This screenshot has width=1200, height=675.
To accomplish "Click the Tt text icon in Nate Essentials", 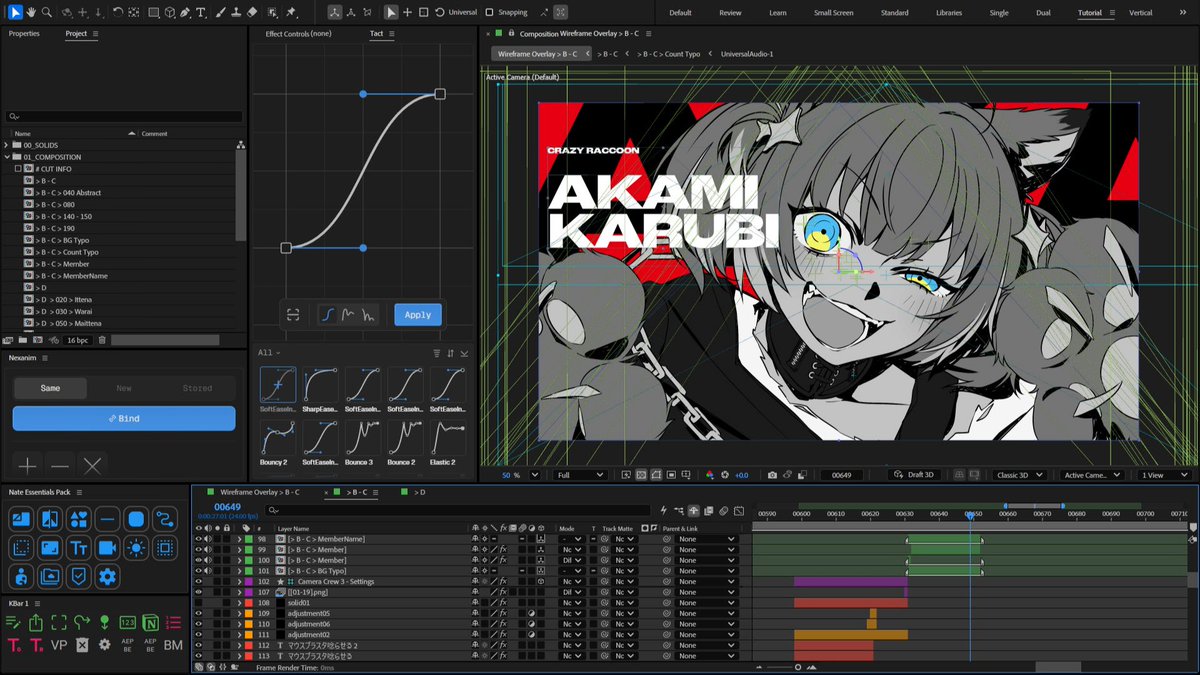I will pyautogui.click(x=78, y=547).
